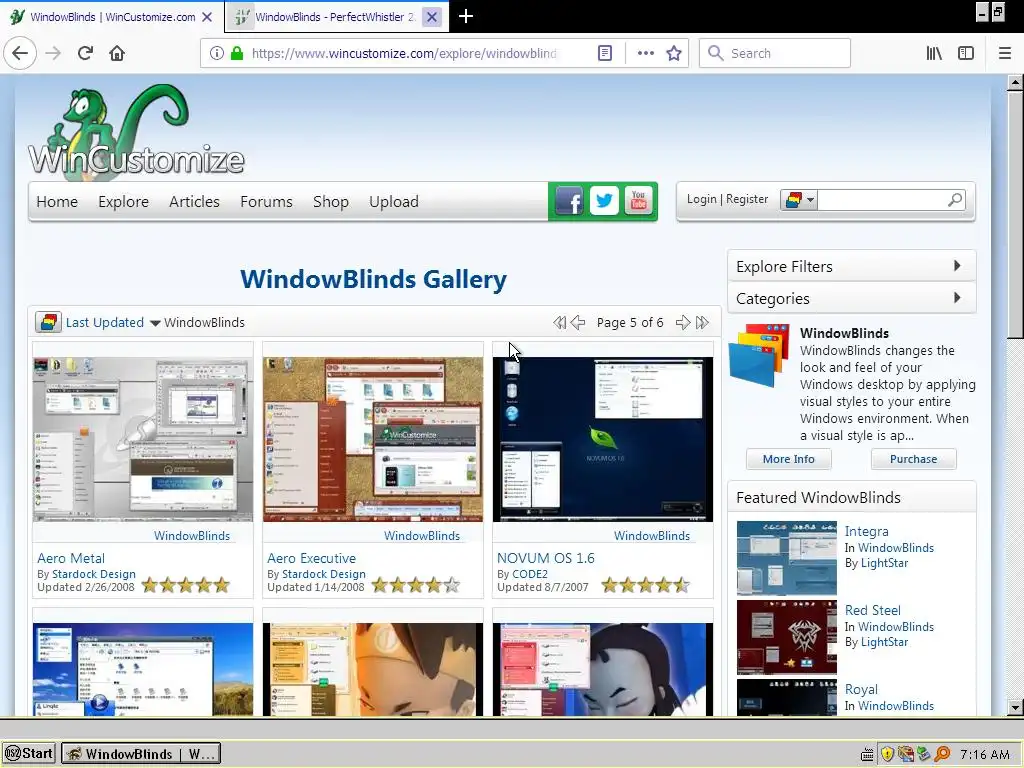
Task: Click the Login link
Action: [701, 199]
